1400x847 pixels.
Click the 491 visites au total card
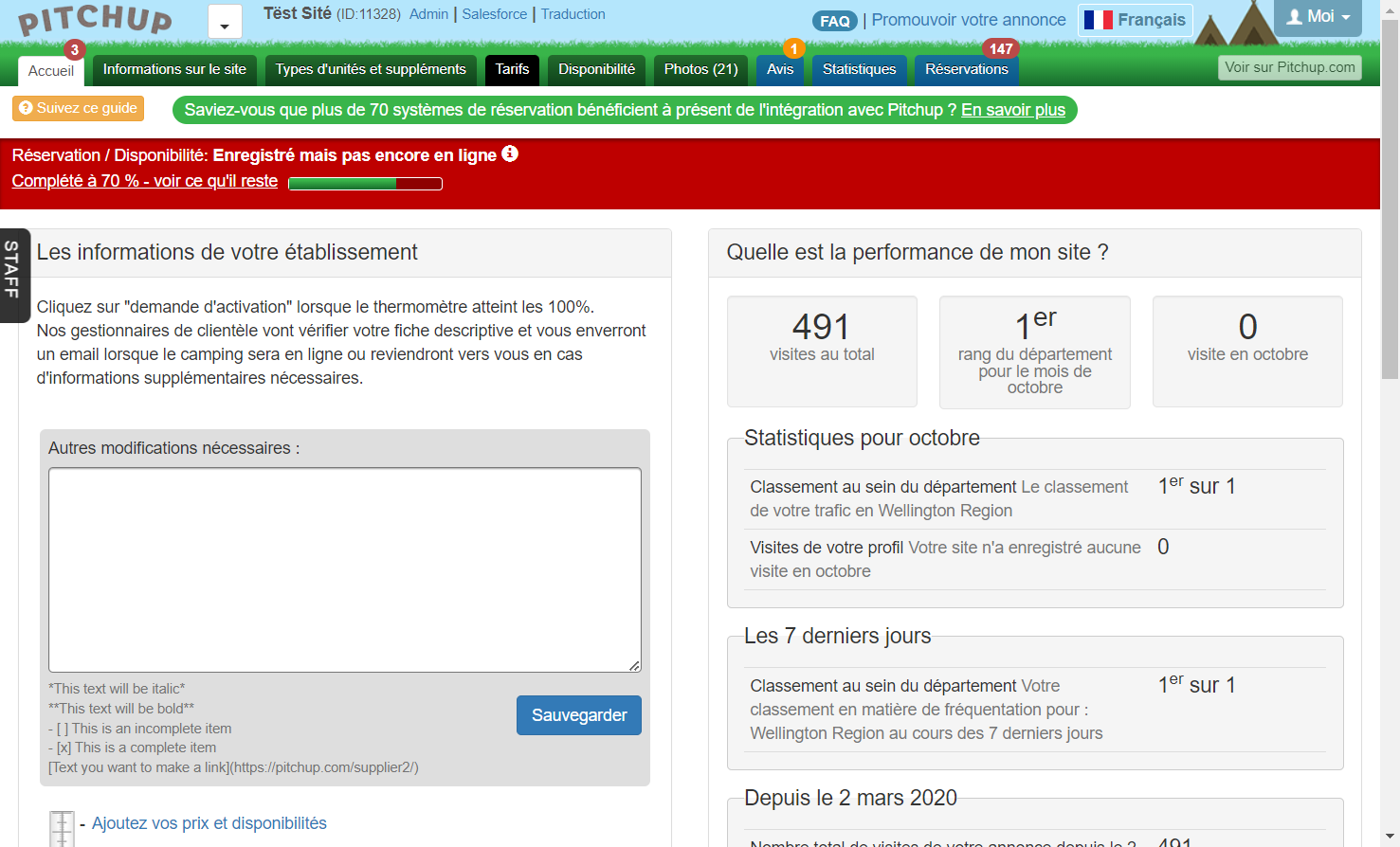point(822,351)
